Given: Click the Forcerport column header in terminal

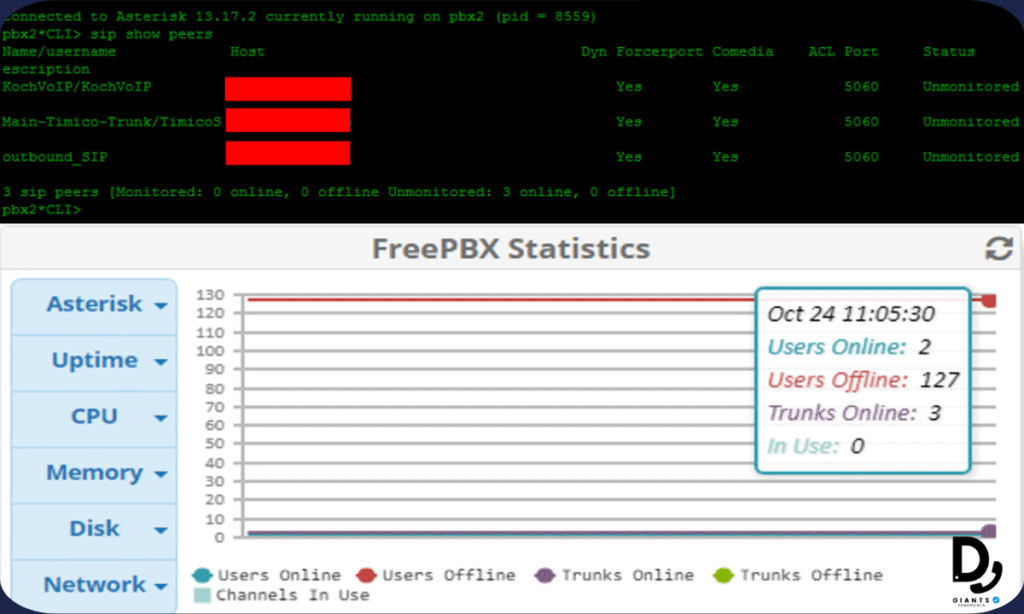Looking at the screenshot, I should tap(659, 52).
